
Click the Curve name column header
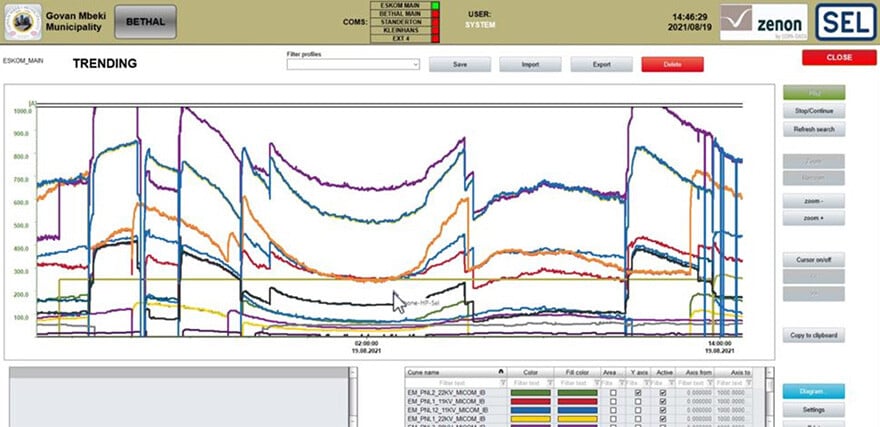(x=456, y=372)
